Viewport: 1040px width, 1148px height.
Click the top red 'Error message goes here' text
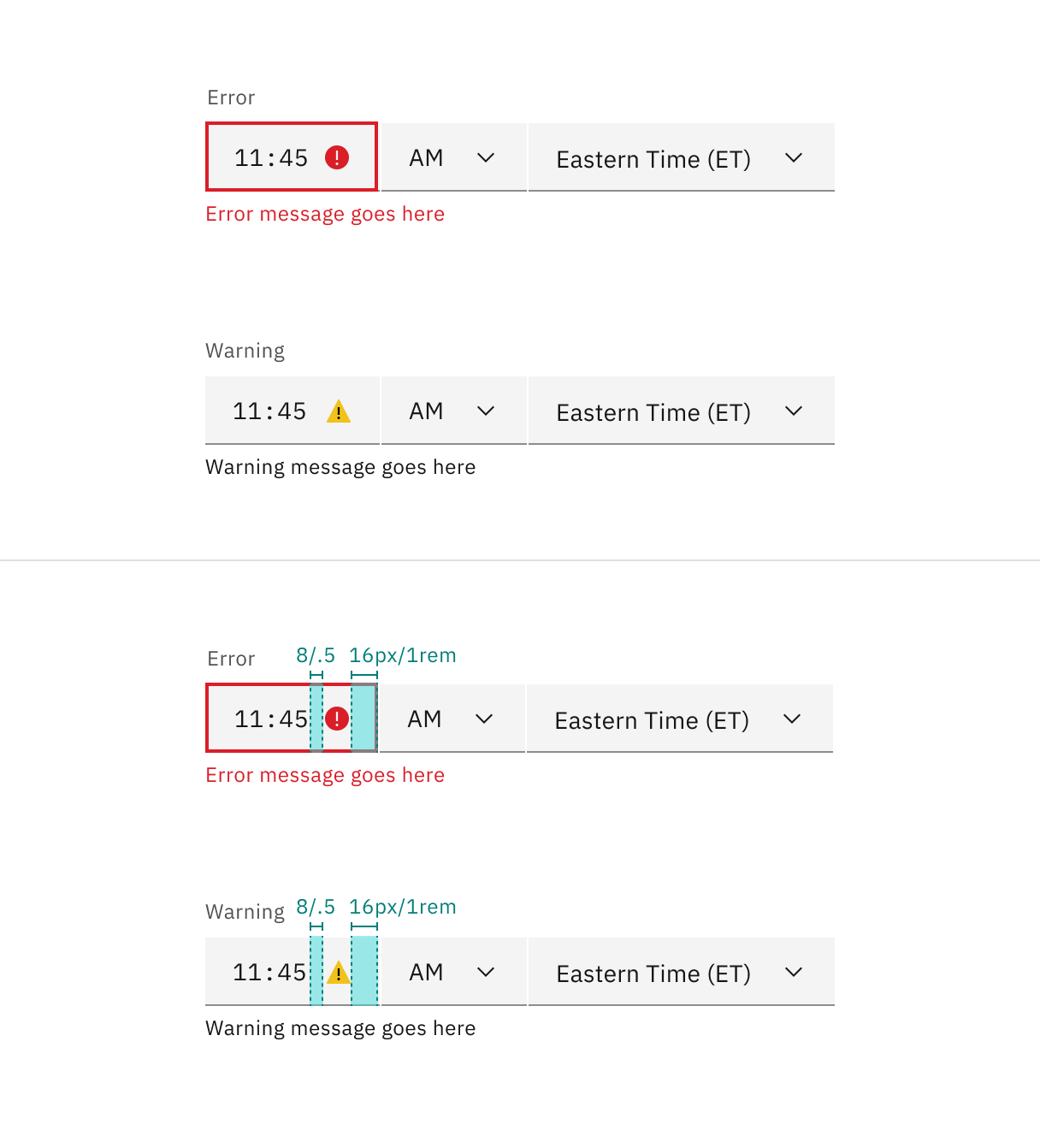point(325,214)
